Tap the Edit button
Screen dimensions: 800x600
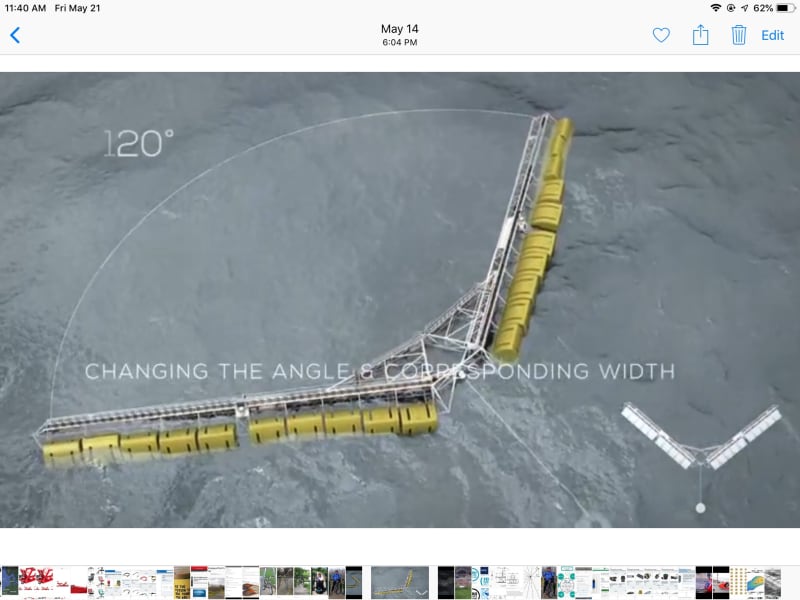pos(772,35)
